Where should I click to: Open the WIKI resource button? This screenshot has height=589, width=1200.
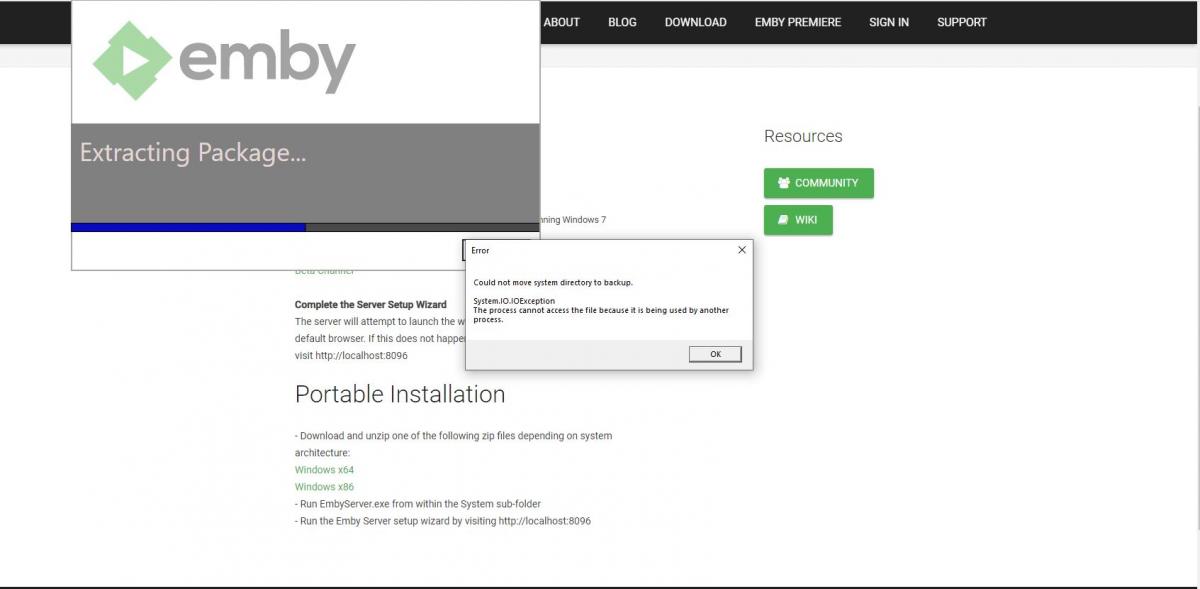coord(798,220)
